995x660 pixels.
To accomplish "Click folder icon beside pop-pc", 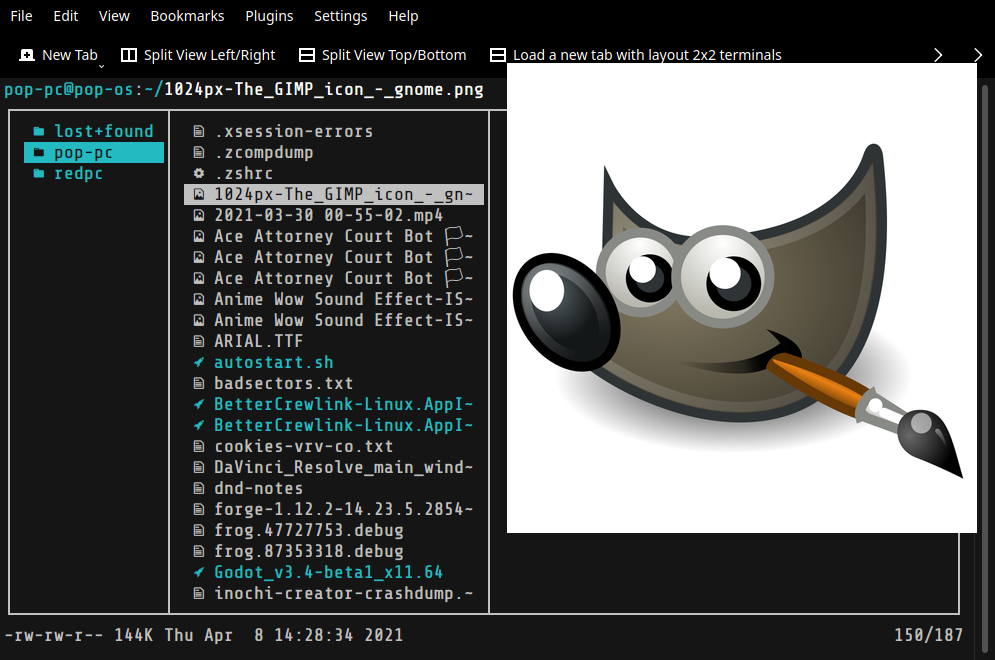I will pos(39,152).
